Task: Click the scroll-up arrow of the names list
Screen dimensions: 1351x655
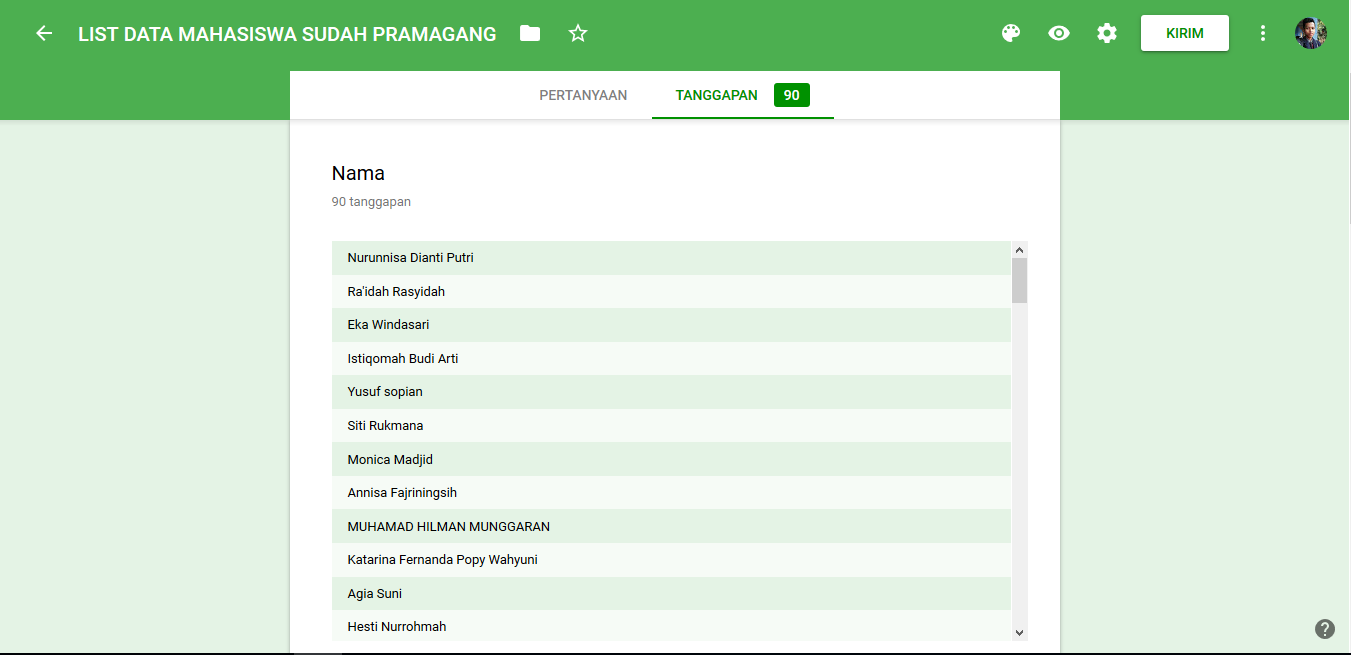Action: coord(1018,248)
